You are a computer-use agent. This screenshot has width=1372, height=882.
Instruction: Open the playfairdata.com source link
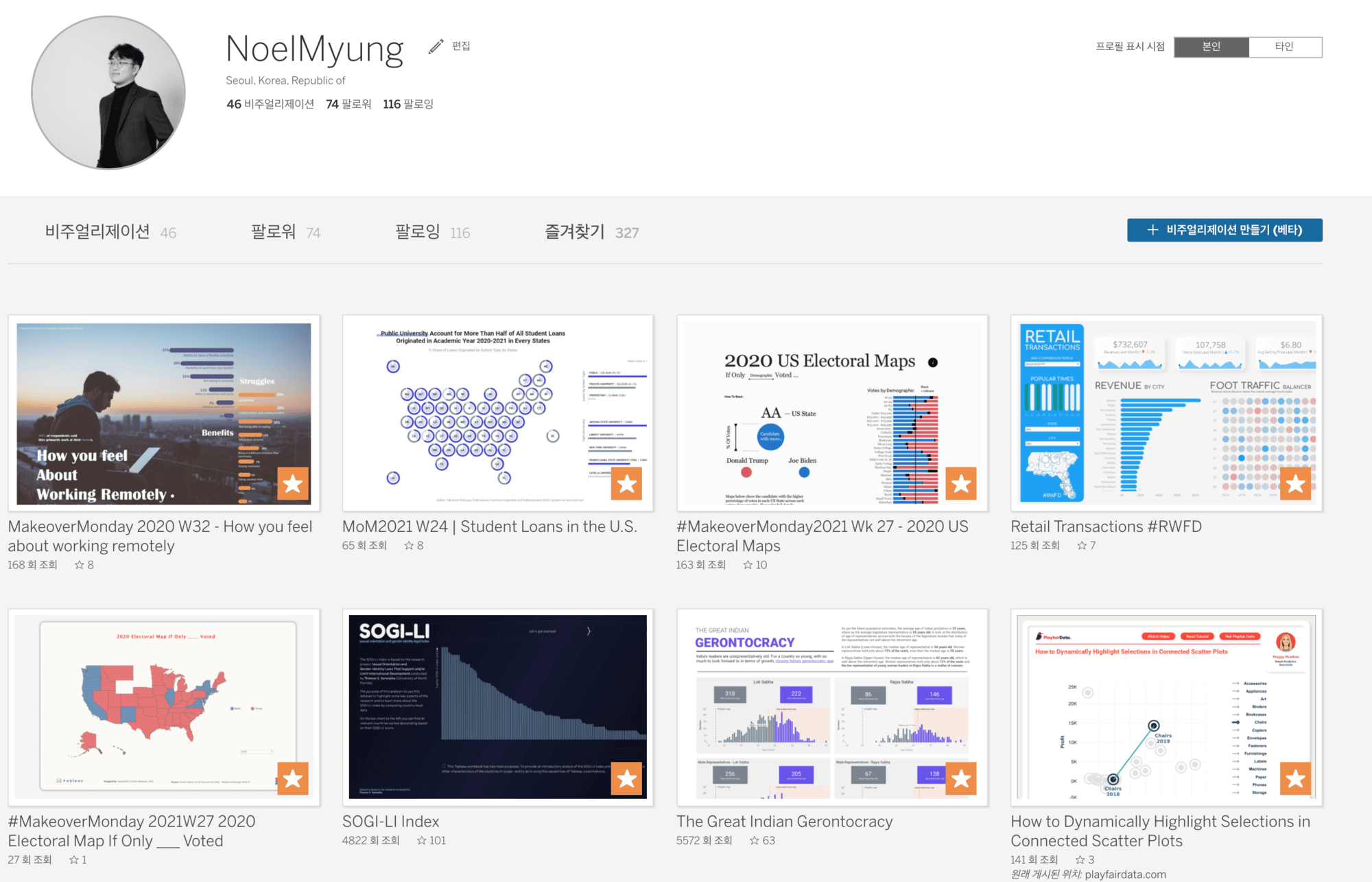[1125, 874]
